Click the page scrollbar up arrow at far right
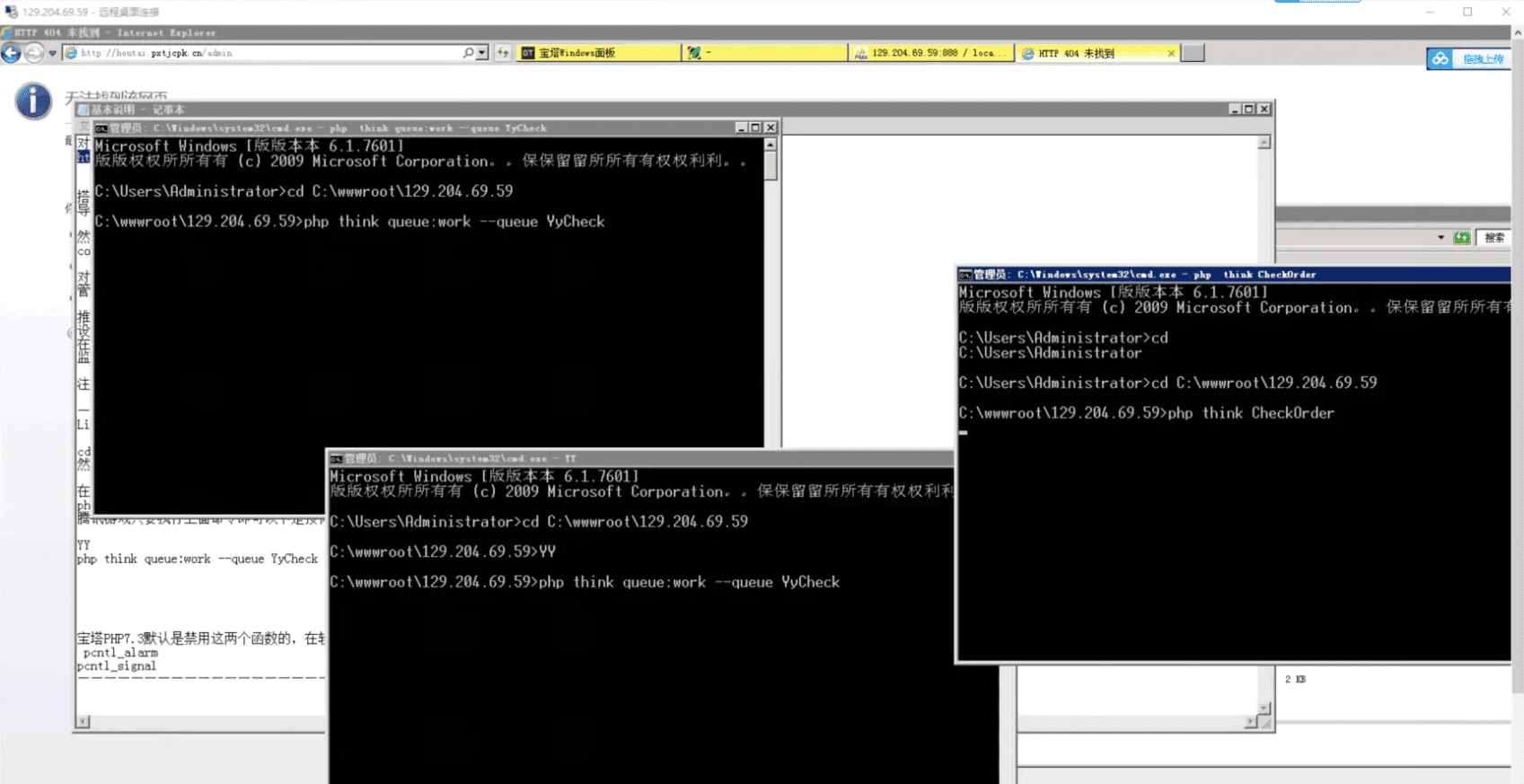Screen dimensions: 1524x784 (1518, 33)
